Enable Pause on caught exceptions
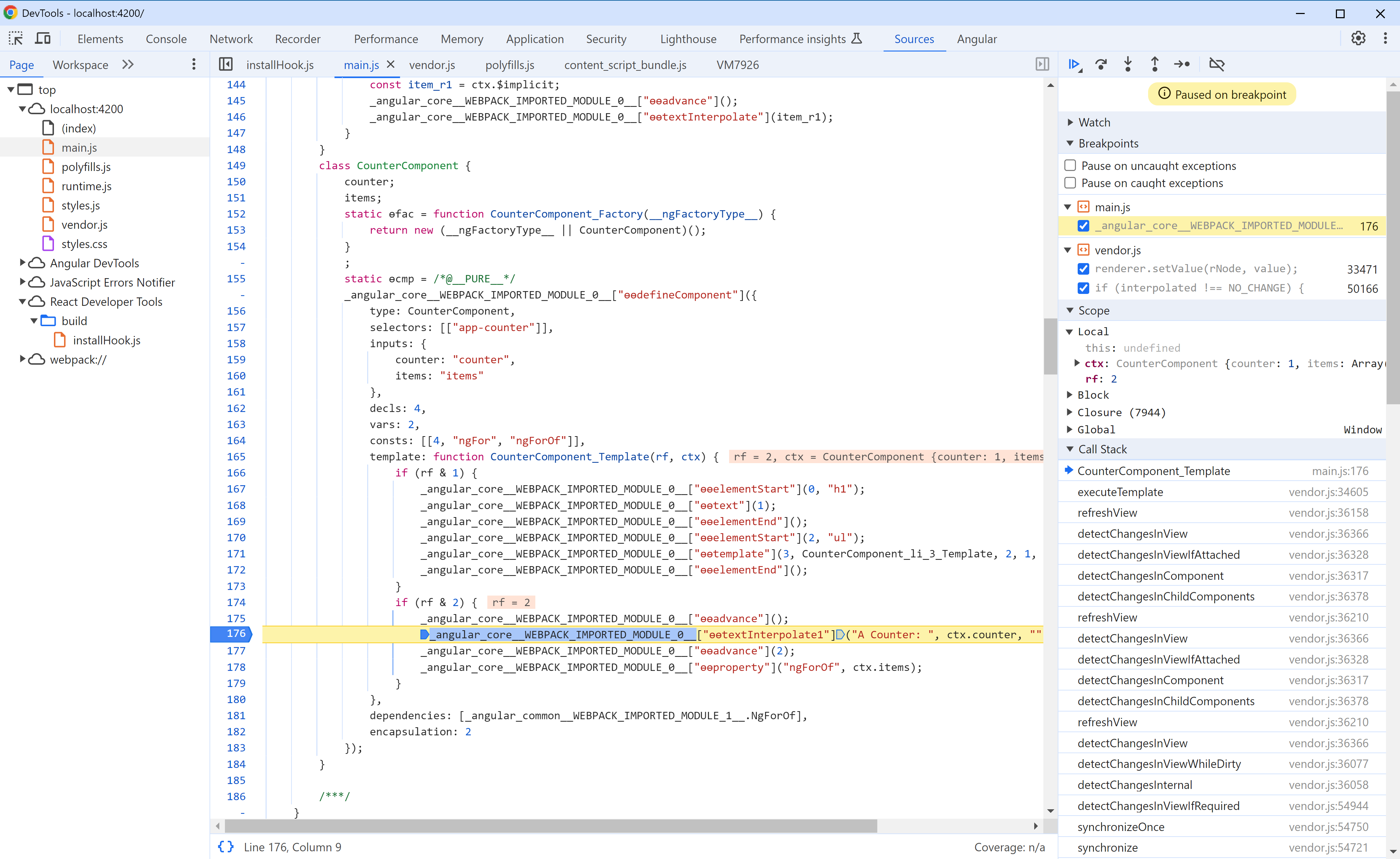1400x859 pixels. [1070, 183]
